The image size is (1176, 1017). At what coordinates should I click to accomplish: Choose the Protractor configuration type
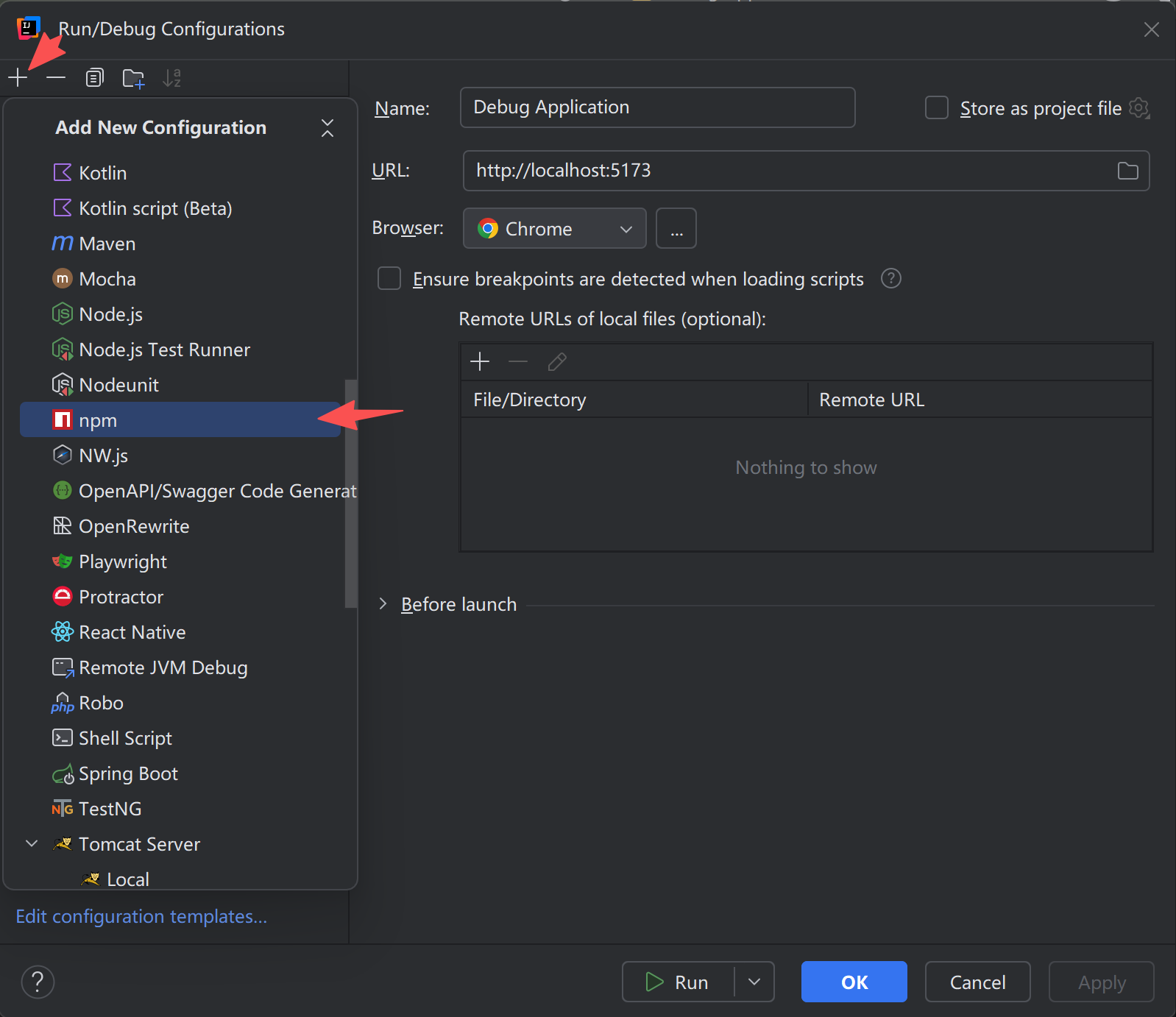pyautogui.click(x=180, y=597)
